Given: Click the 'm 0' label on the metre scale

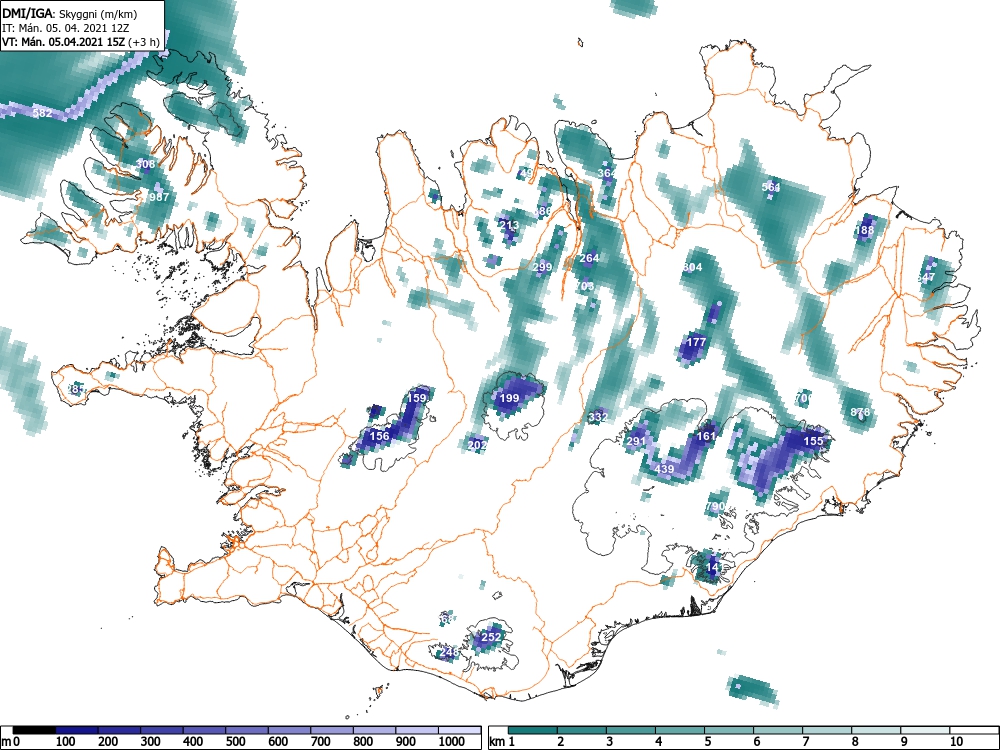Looking at the screenshot, I should click(12, 742).
